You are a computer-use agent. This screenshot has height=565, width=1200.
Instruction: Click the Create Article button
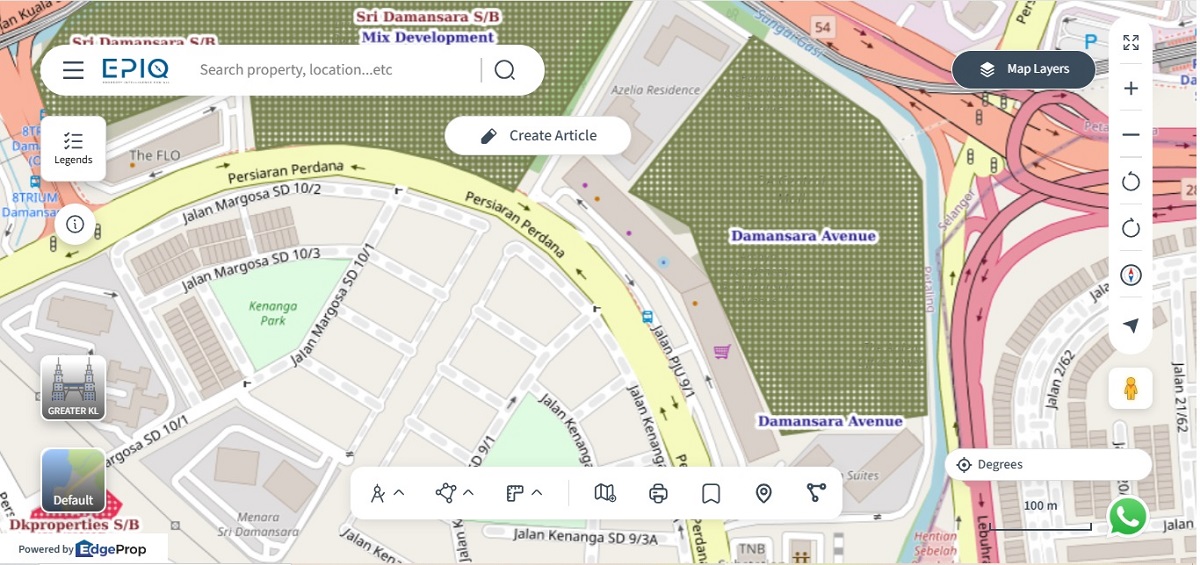click(x=538, y=136)
